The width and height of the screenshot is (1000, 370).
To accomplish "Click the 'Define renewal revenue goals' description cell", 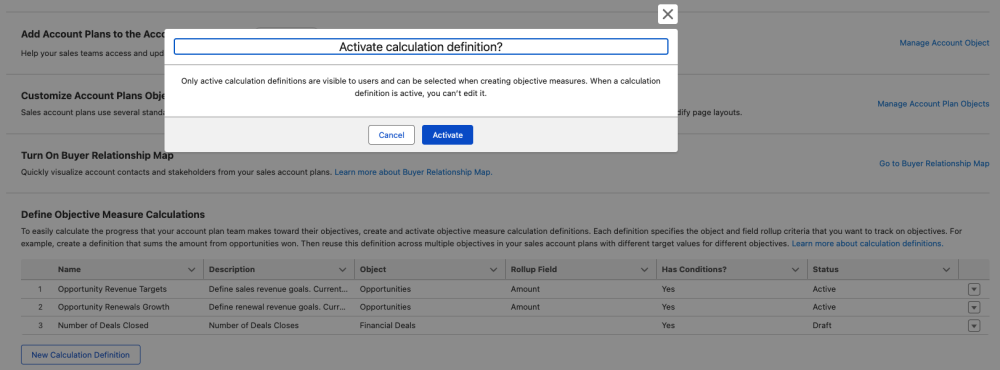I will 278,307.
